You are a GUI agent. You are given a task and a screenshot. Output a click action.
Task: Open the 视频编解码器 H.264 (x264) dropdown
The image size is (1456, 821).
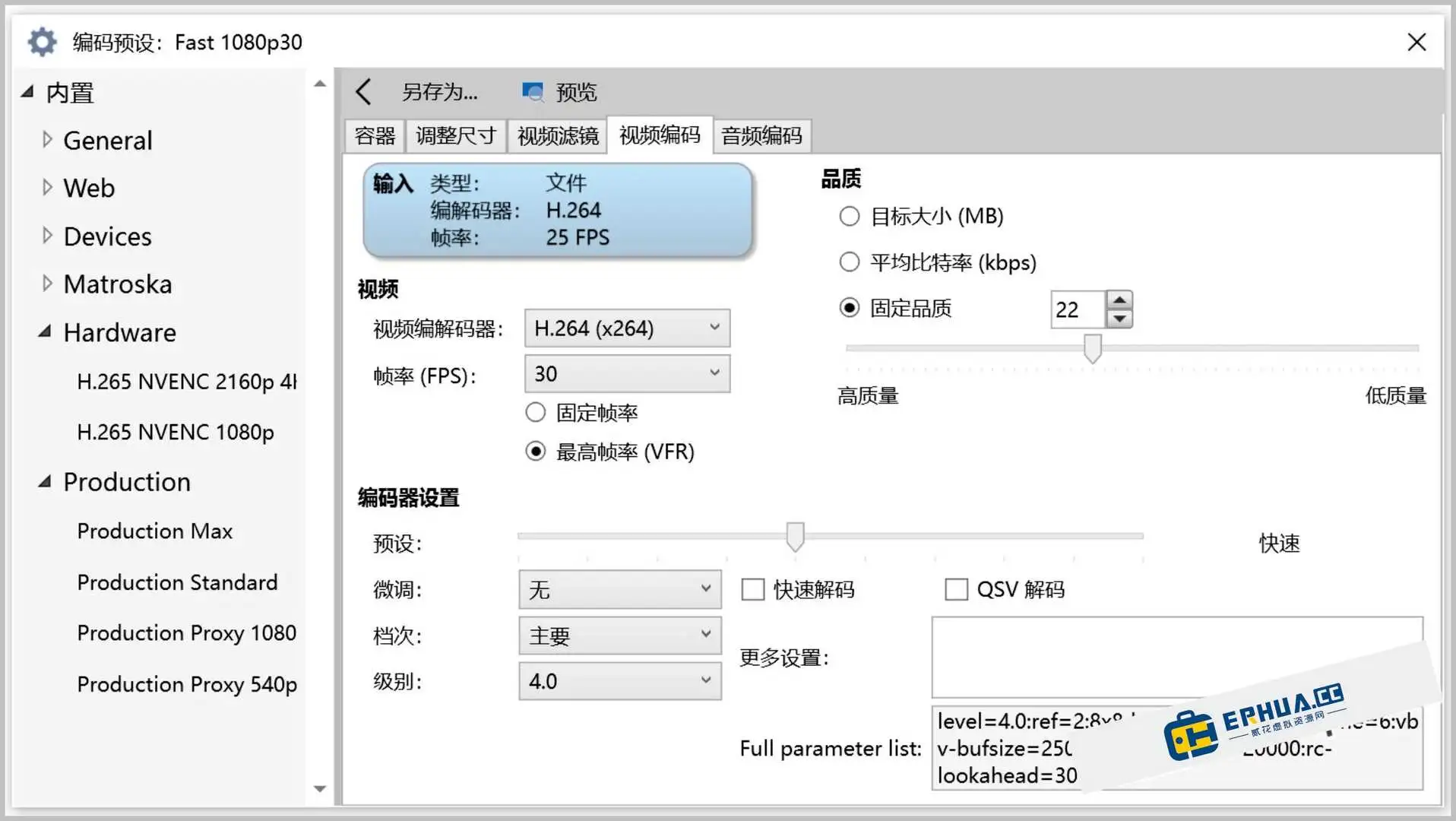pyautogui.click(x=626, y=328)
